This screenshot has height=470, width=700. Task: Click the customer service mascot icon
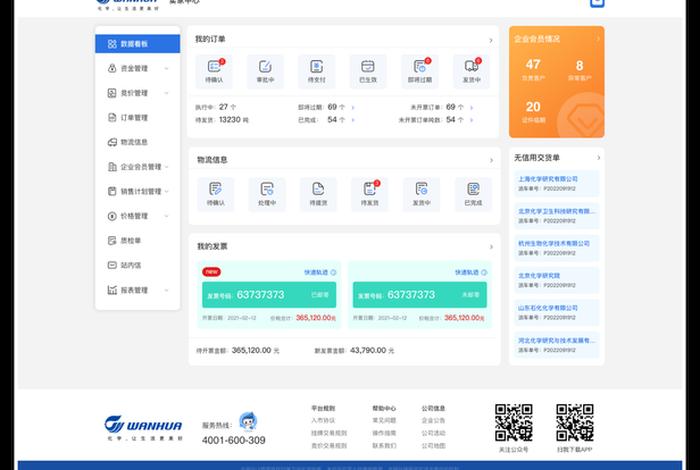(248, 421)
